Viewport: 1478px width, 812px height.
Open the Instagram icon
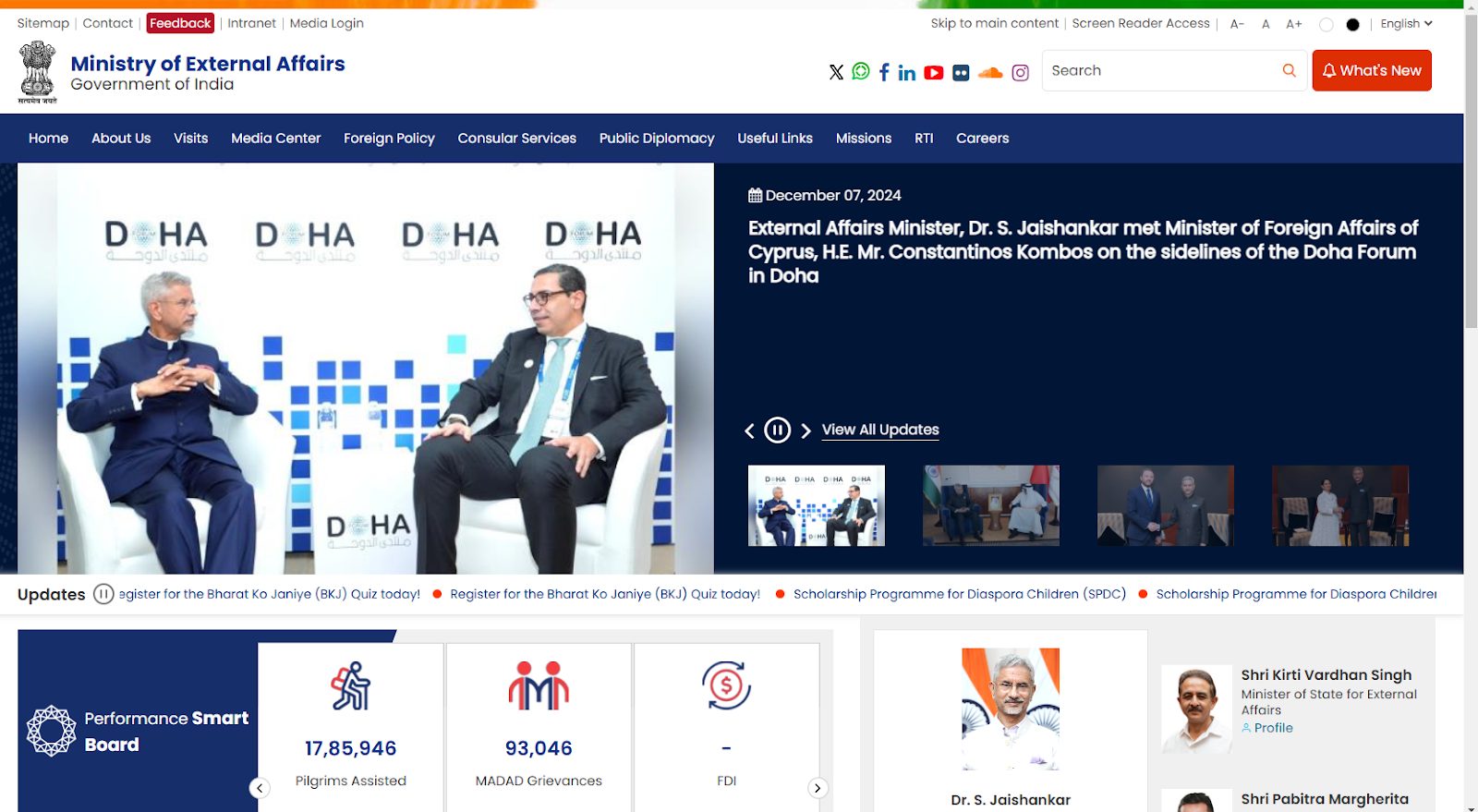pyautogui.click(x=1020, y=72)
